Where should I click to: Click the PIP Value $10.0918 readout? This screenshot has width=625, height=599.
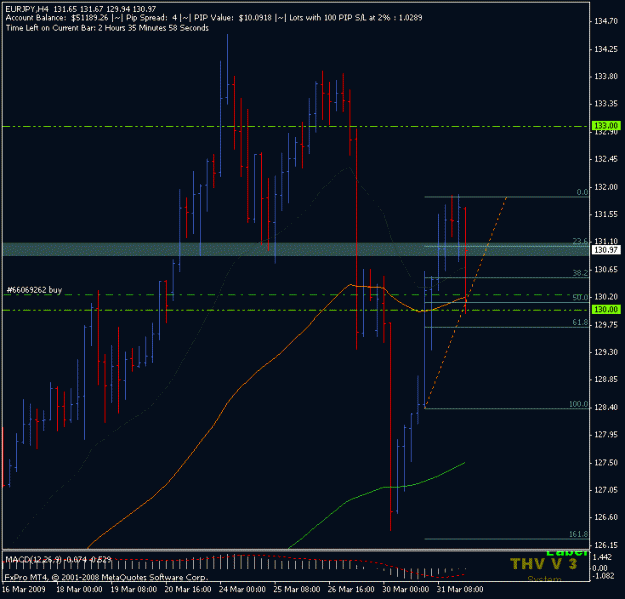(233, 18)
